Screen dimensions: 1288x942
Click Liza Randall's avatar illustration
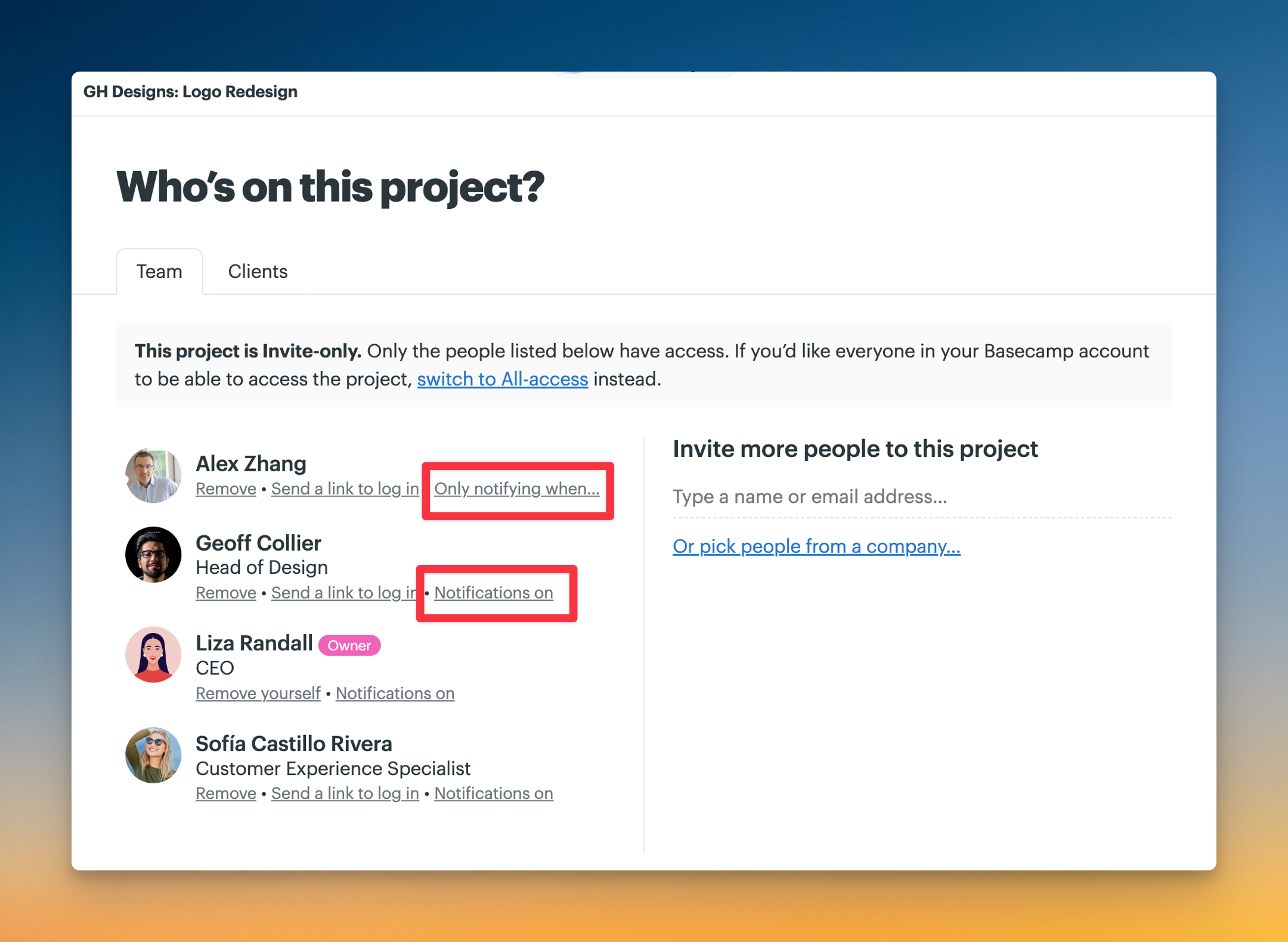[153, 654]
